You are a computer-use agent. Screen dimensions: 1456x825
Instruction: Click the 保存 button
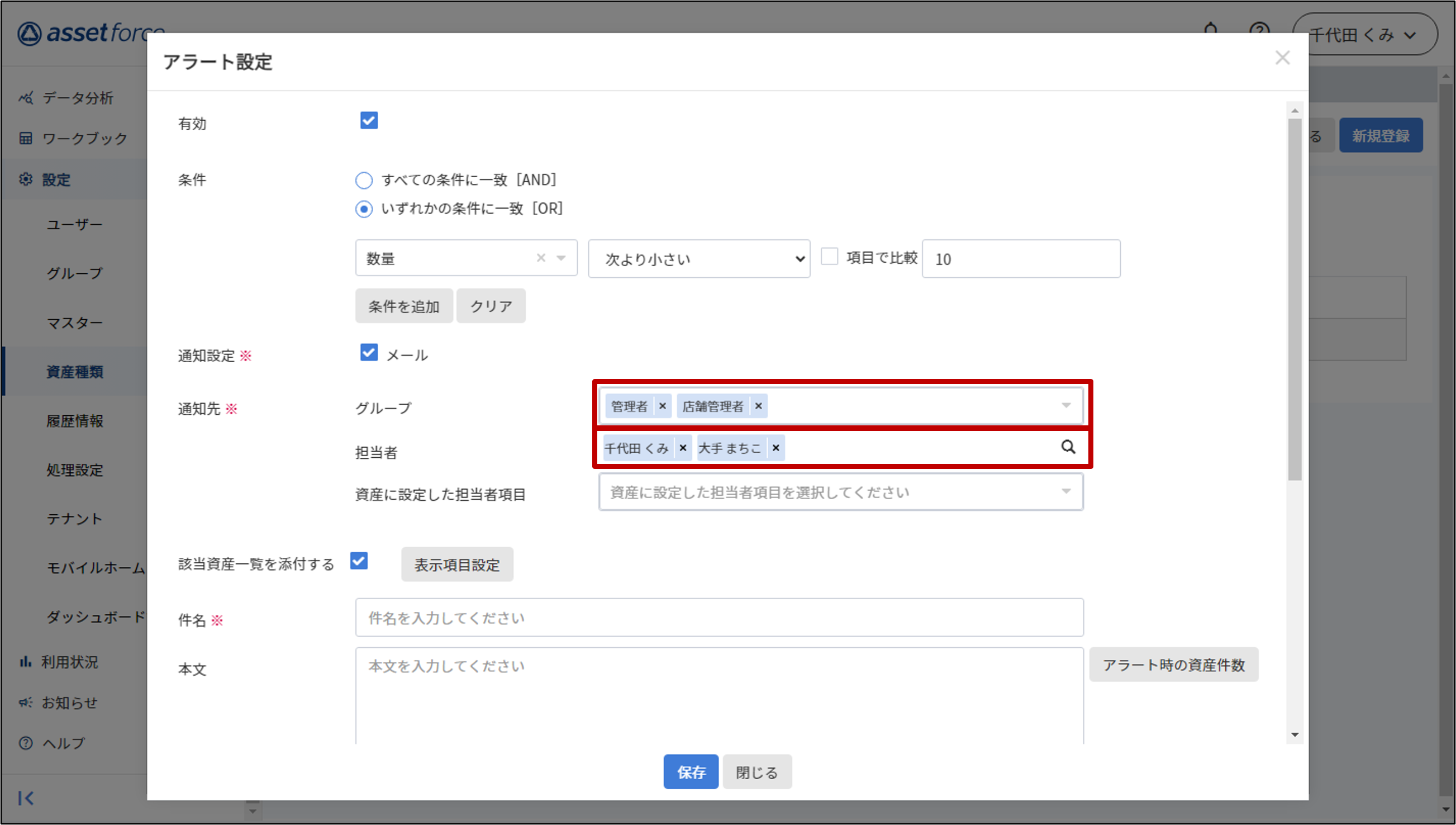[x=691, y=772]
